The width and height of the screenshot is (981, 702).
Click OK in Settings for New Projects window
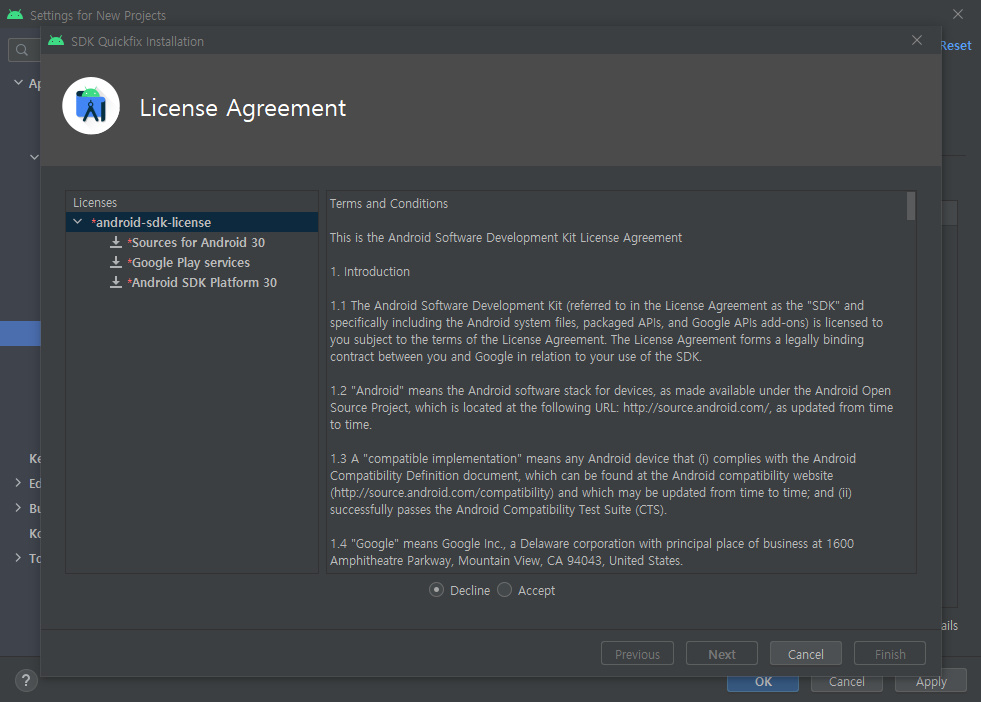pyautogui.click(x=763, y=683)
